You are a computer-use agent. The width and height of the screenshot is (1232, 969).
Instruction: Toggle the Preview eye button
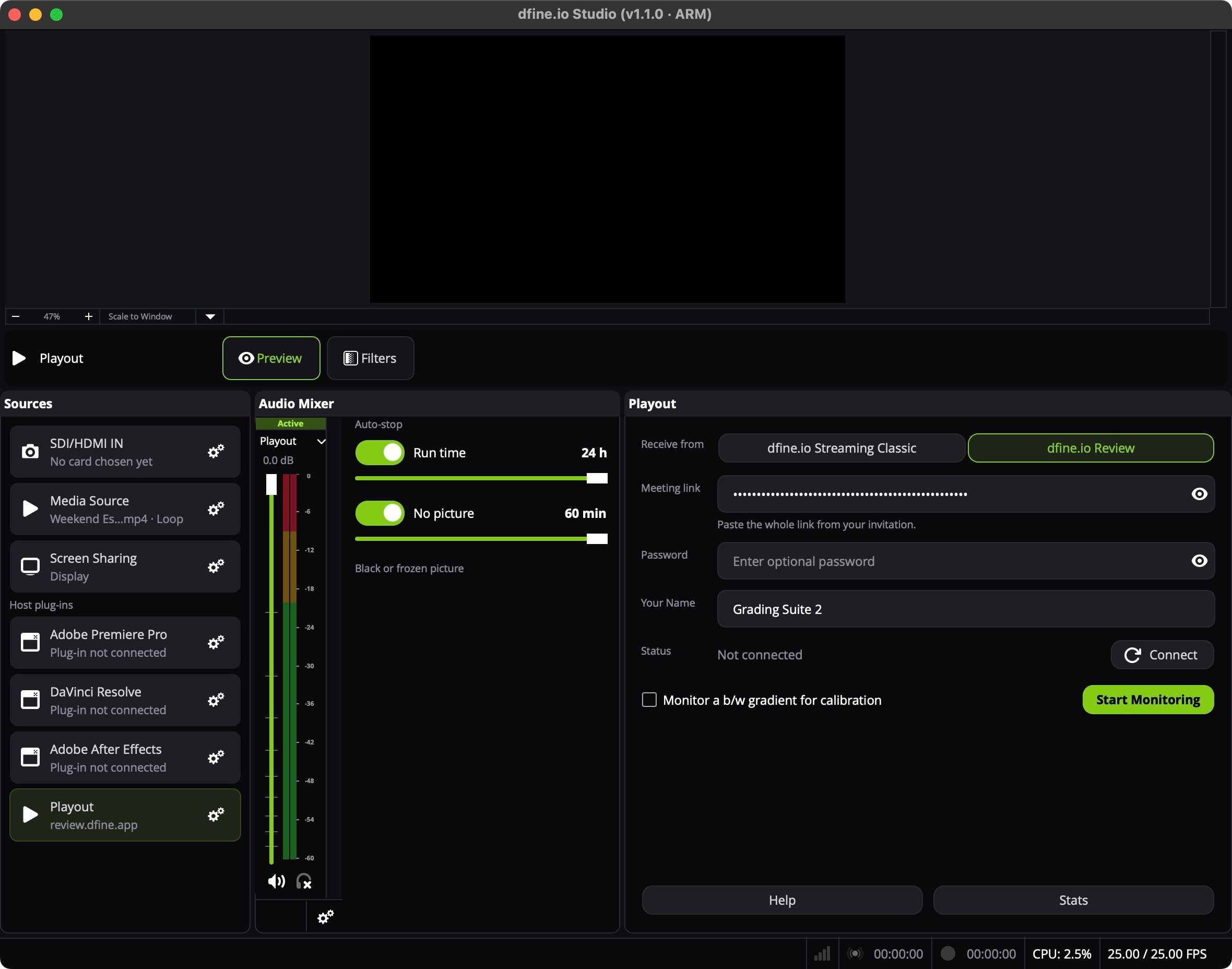270,358
